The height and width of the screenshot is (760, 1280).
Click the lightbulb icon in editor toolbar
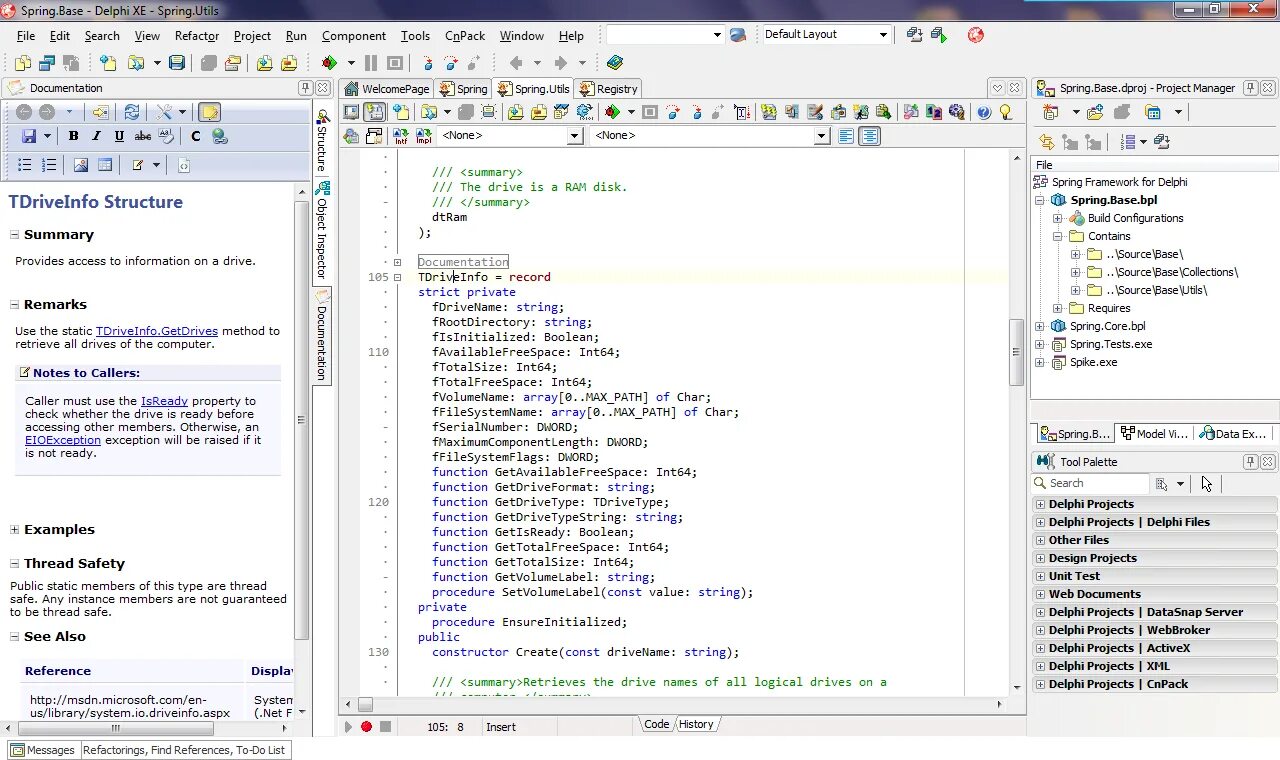(x=1006, y=112)
